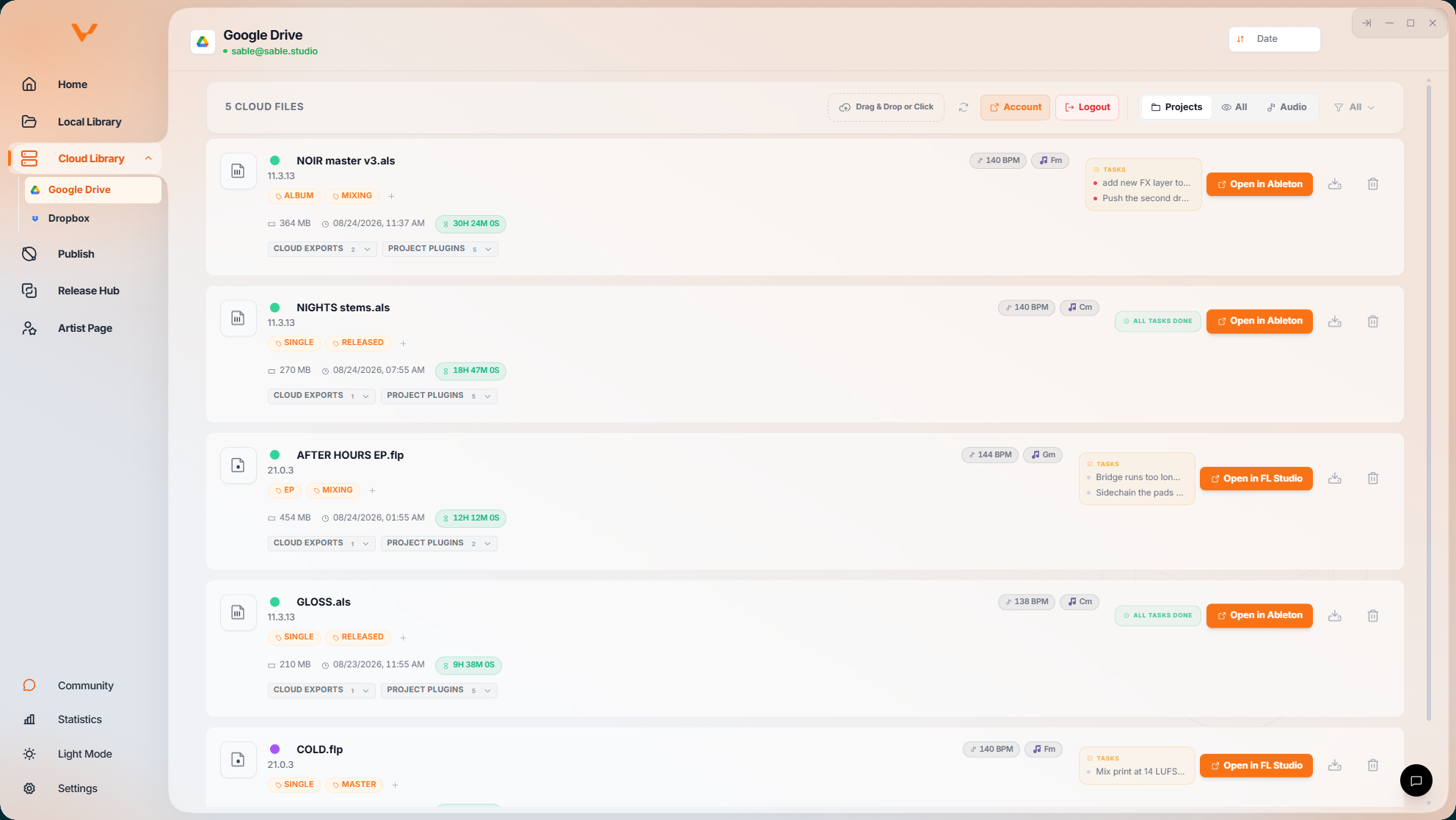Toggle status dot of GLOSS.als
The image size is (1456, 820).
pos(274,602)
